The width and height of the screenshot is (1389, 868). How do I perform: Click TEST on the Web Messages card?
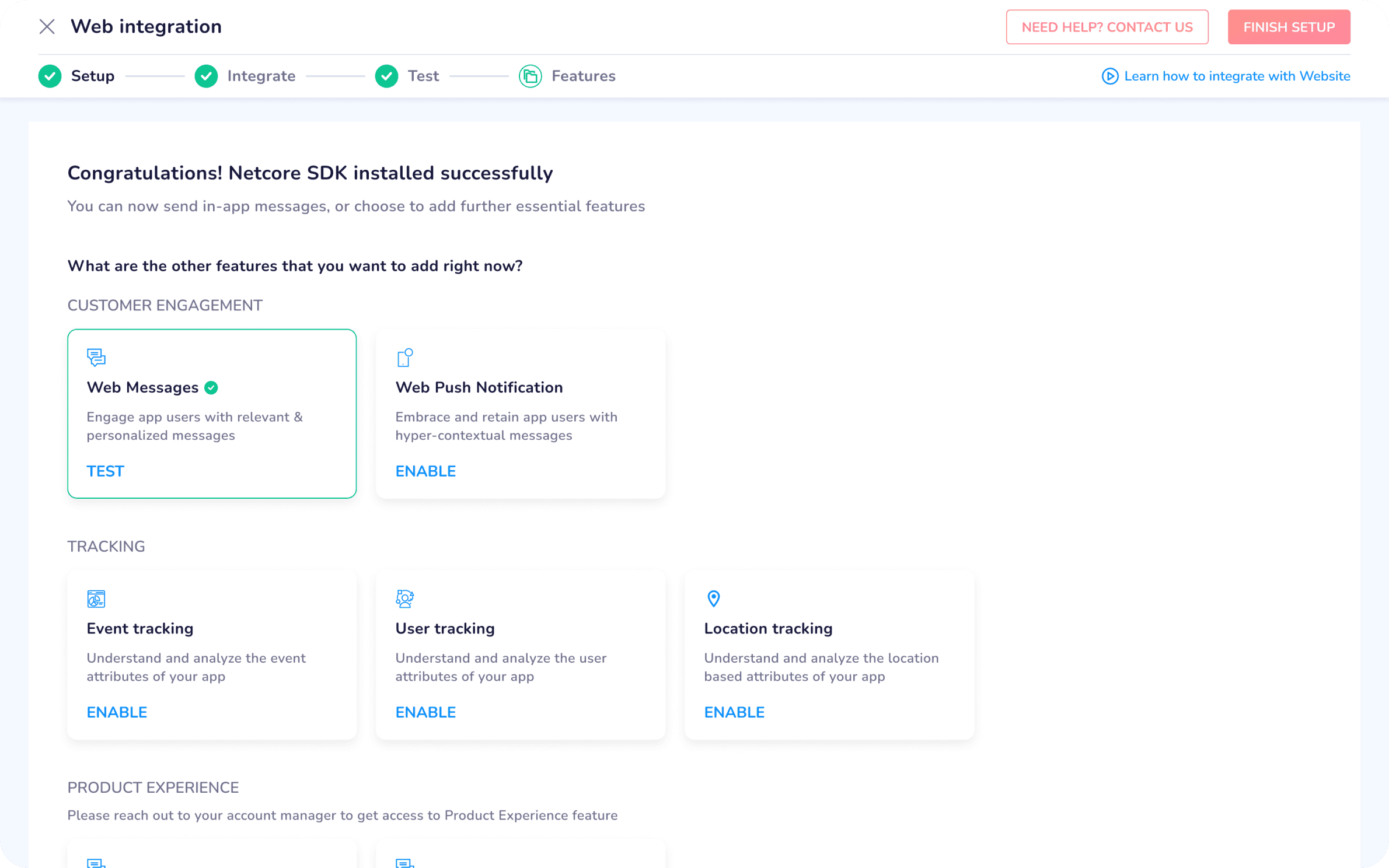[106, 471]
